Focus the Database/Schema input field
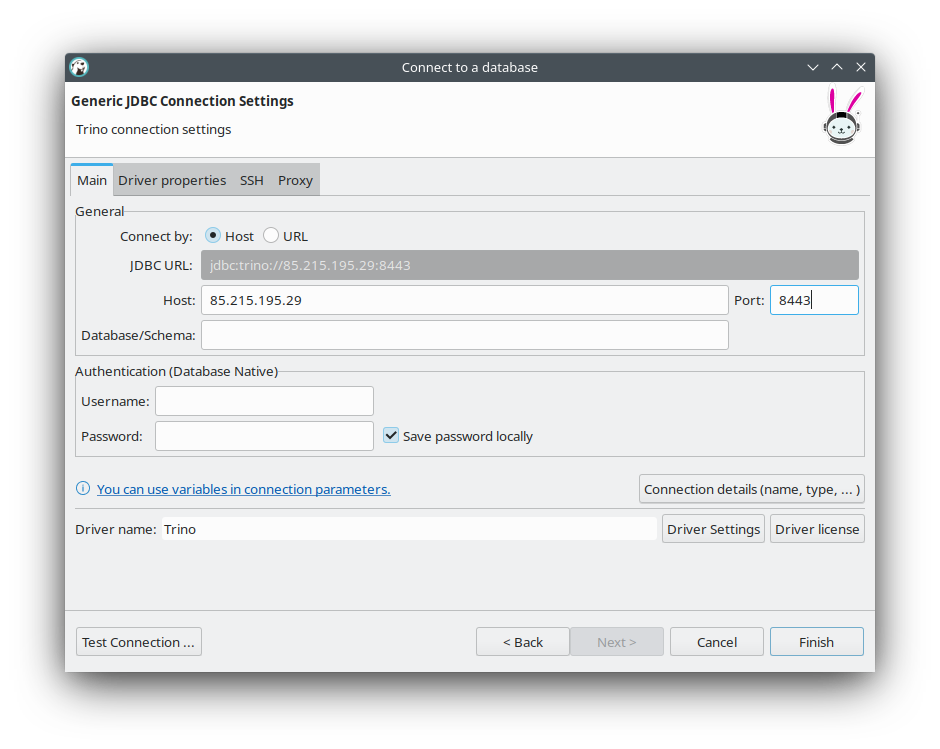The width and height of the screenshot is (940, 749). click(464, 335)
